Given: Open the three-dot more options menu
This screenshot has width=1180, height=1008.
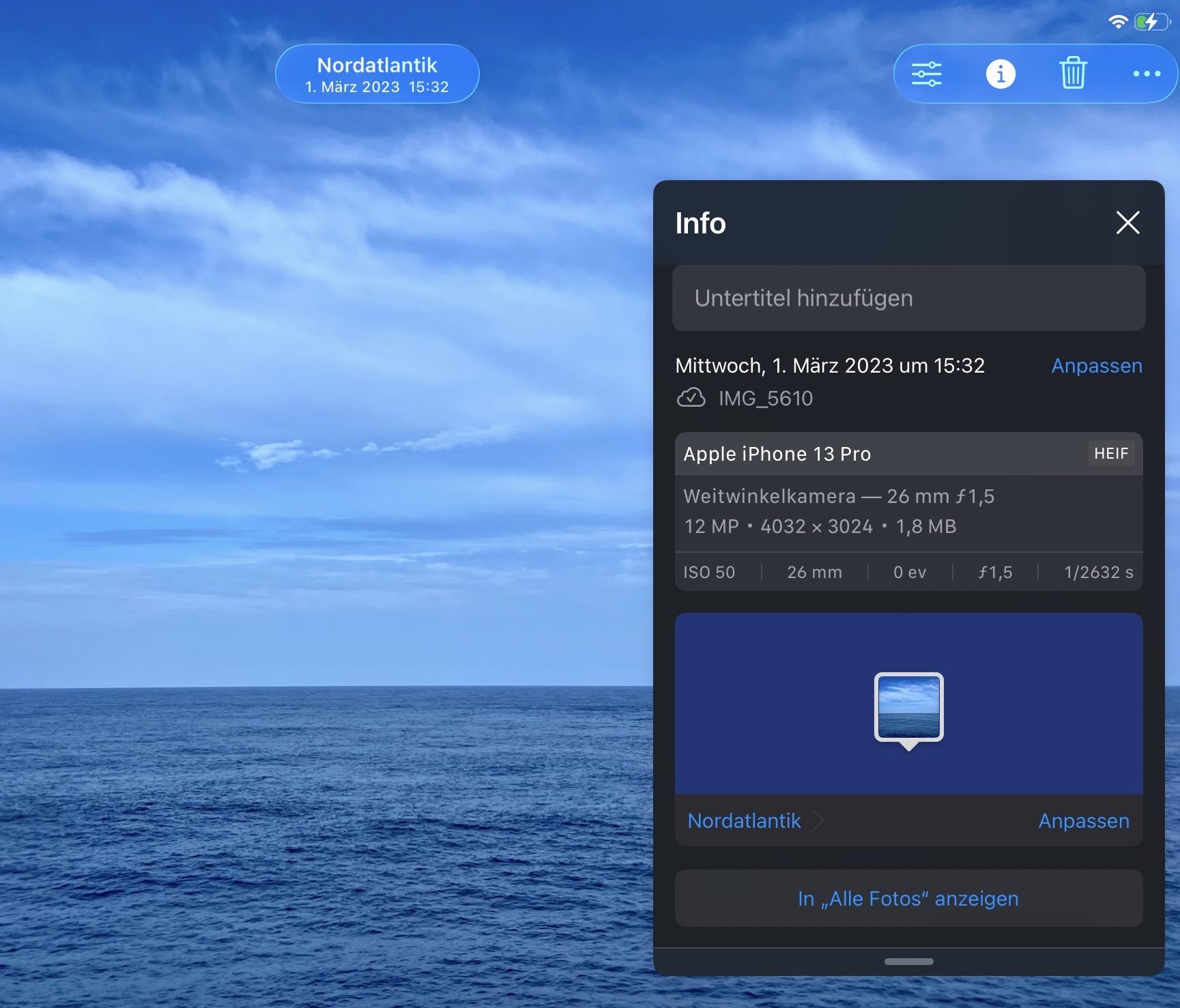Looking at the screenshot, I should tap(1146, 74).
